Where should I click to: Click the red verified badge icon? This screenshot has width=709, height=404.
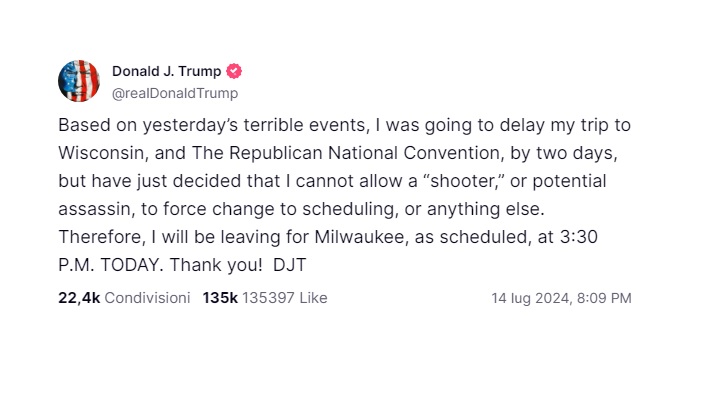click(234, 71)
